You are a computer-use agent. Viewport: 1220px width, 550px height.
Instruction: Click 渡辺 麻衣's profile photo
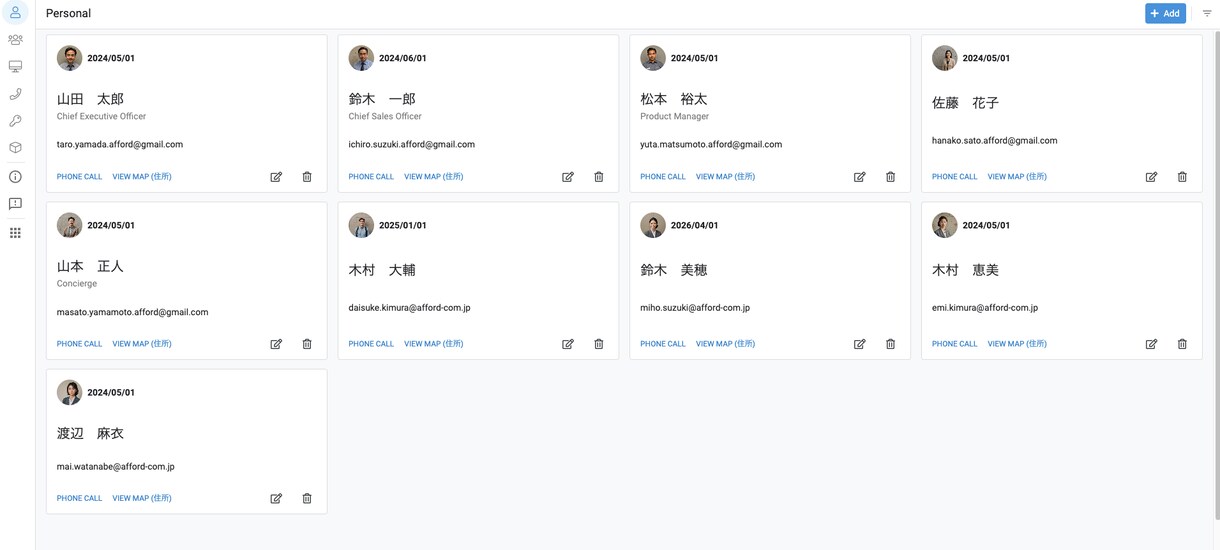69,392
